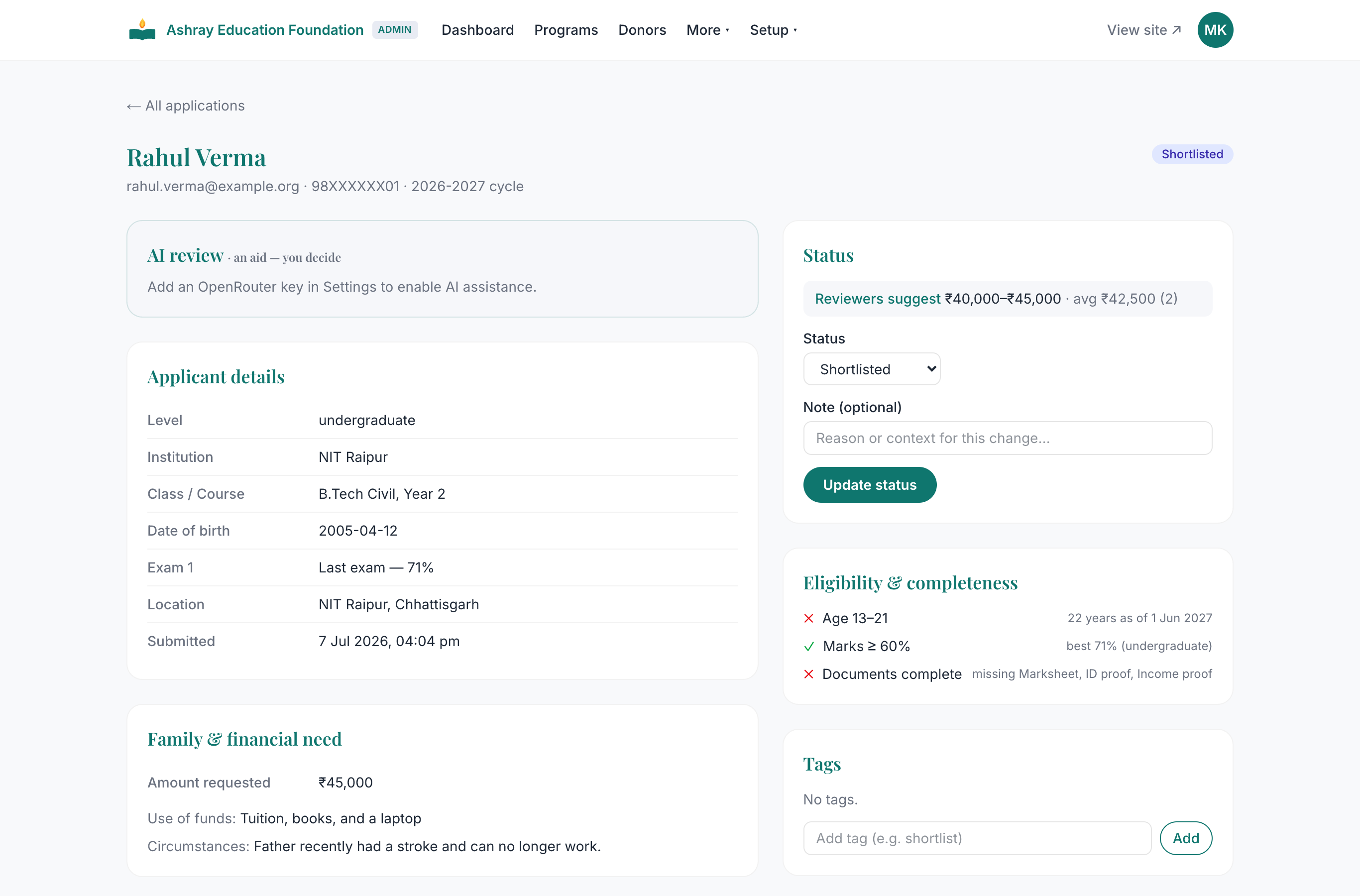Click the undergraduate level value
Viewport: 1360px width, 896px height.
pos(367,420)
